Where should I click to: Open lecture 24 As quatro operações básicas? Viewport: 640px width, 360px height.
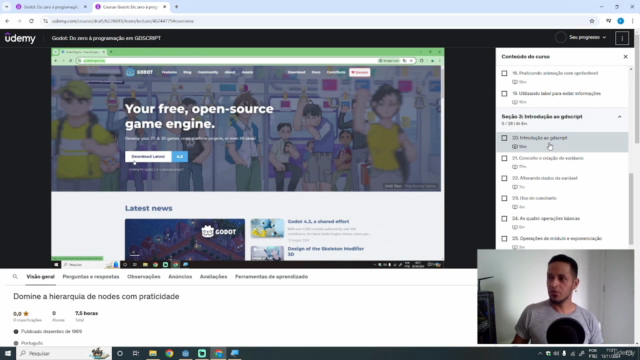point(546,218)
